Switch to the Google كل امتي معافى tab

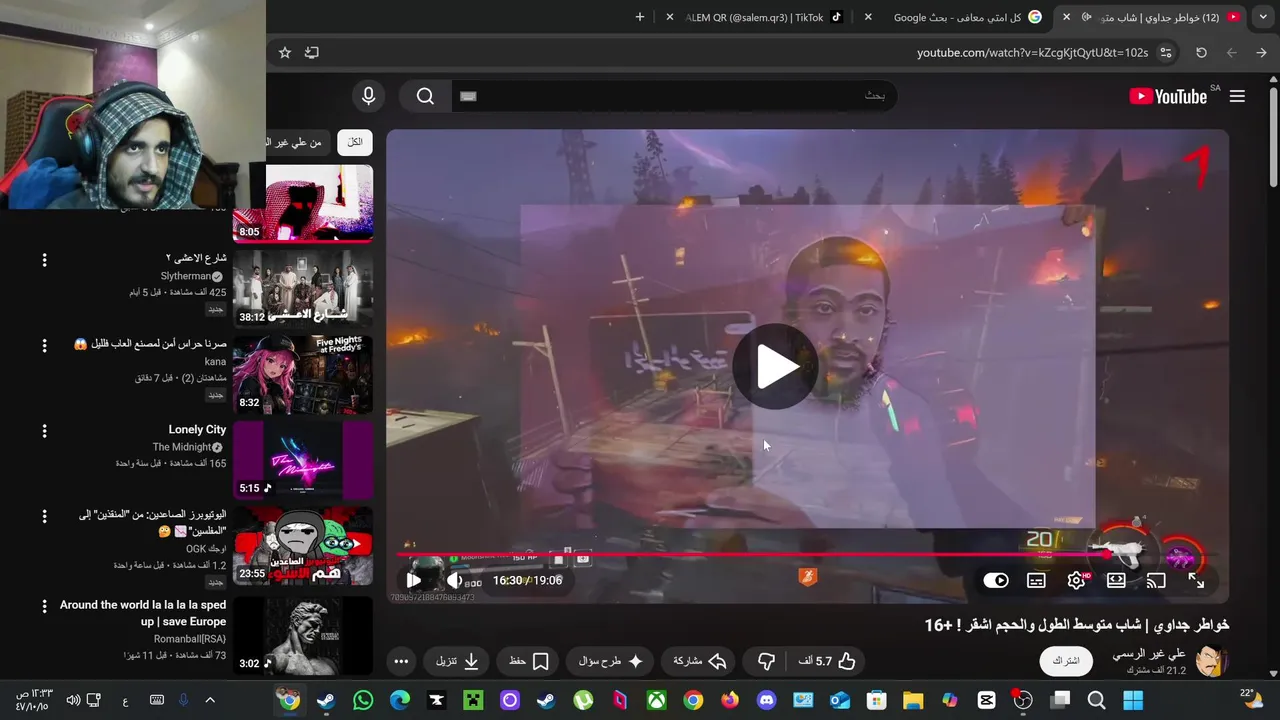click(x=956, y=17)
